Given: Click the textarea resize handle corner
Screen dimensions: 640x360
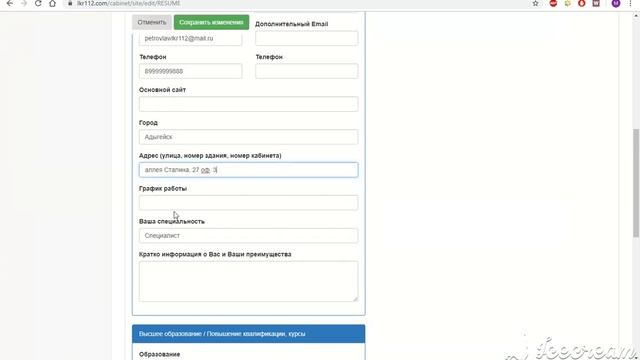Looking at the screenshot, I should point(356,299).
